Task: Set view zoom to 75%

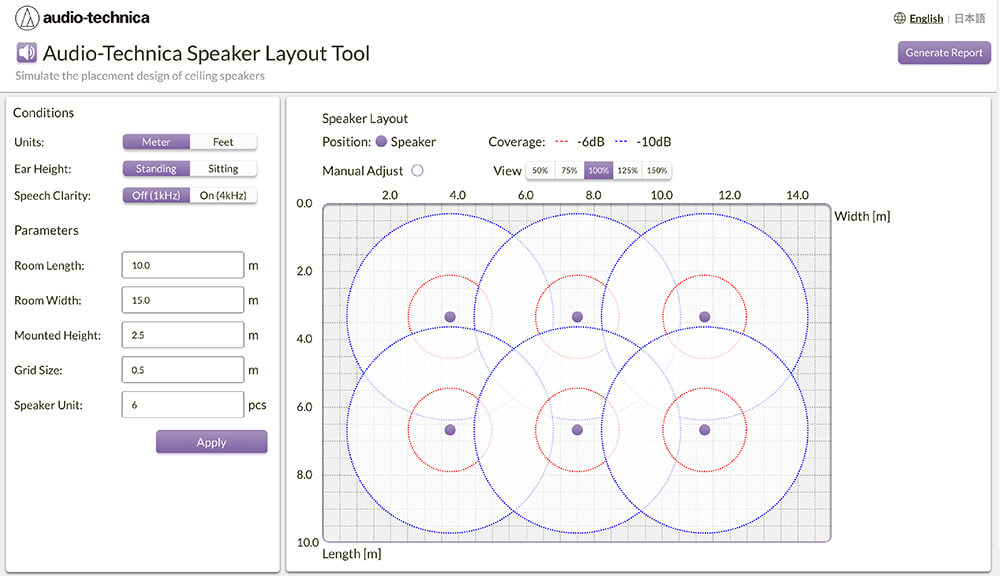Action: point(570,170)
